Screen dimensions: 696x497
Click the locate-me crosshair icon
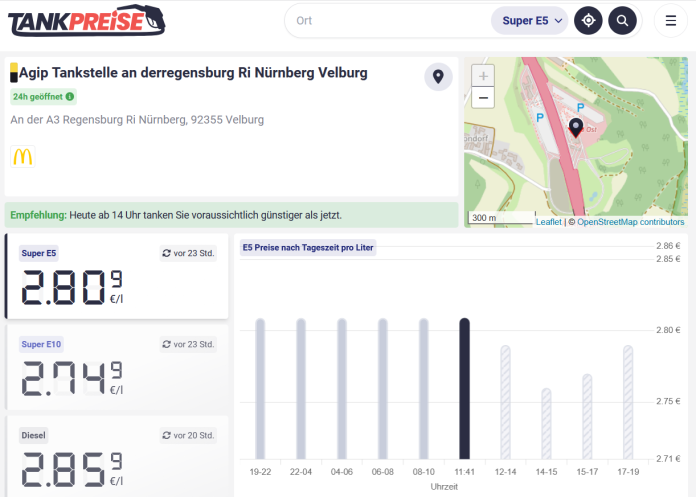(588, 20)
